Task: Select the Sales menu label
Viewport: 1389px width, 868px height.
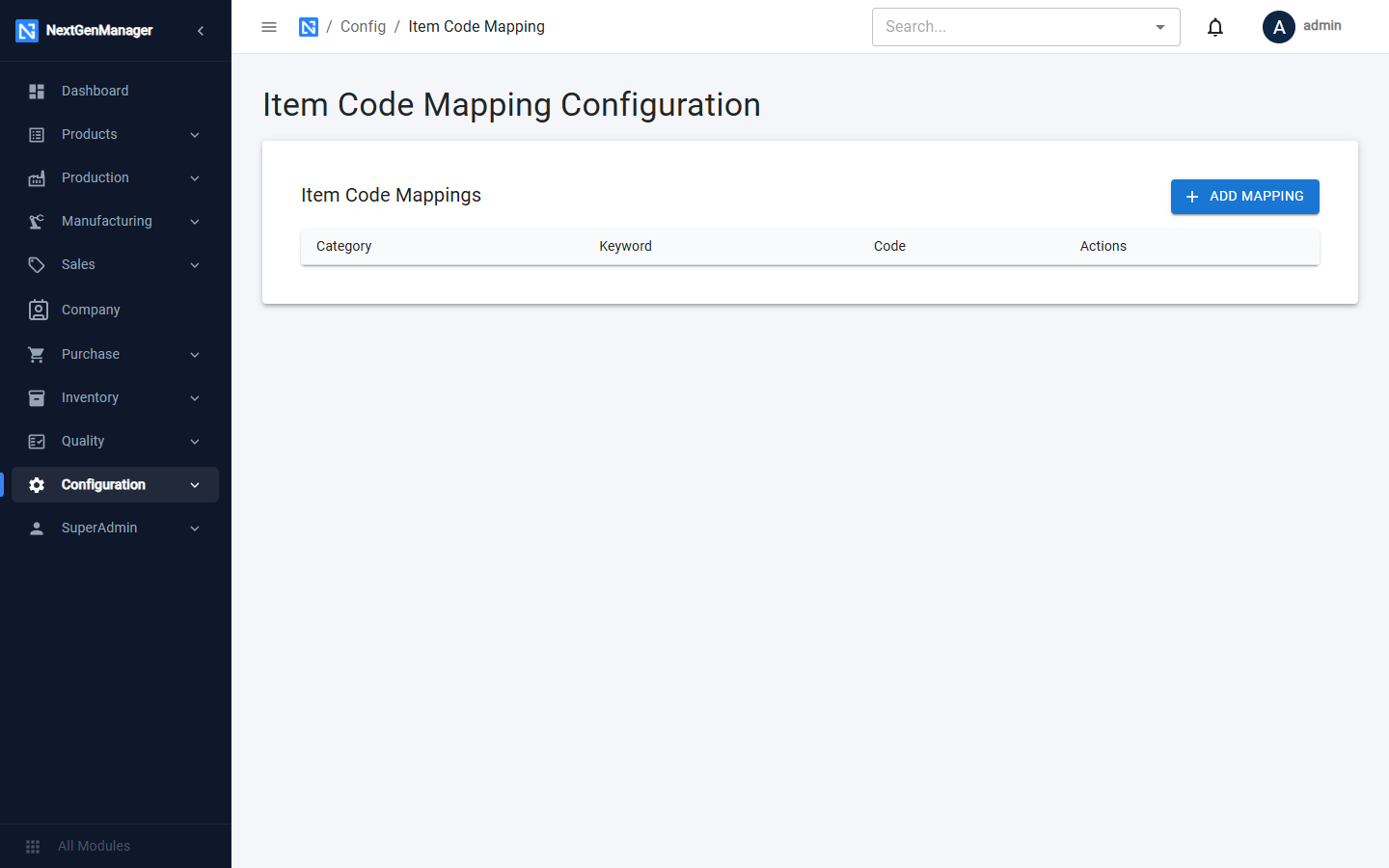Action: click(78, 264)
